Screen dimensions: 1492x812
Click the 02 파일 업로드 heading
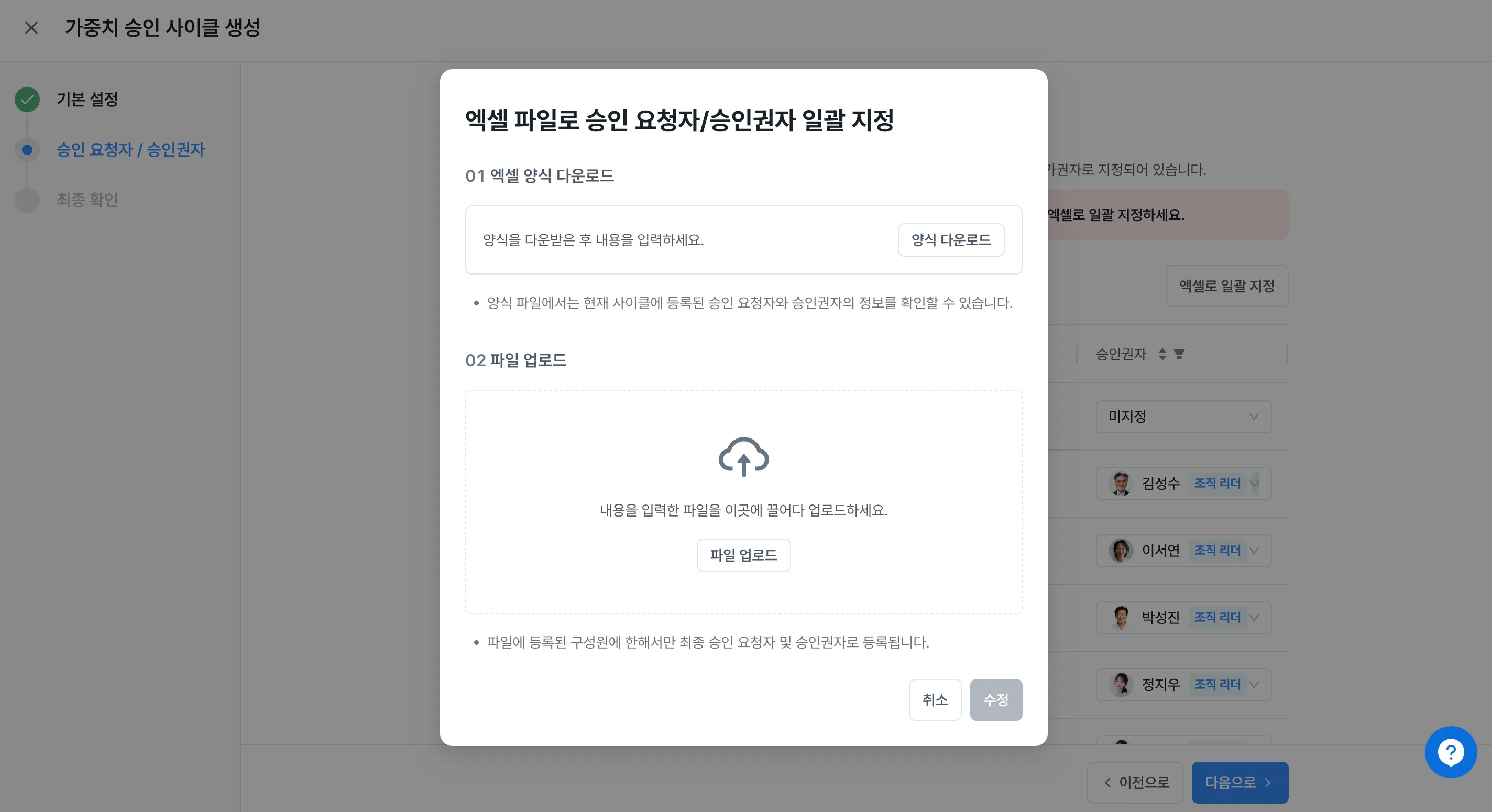515,360
